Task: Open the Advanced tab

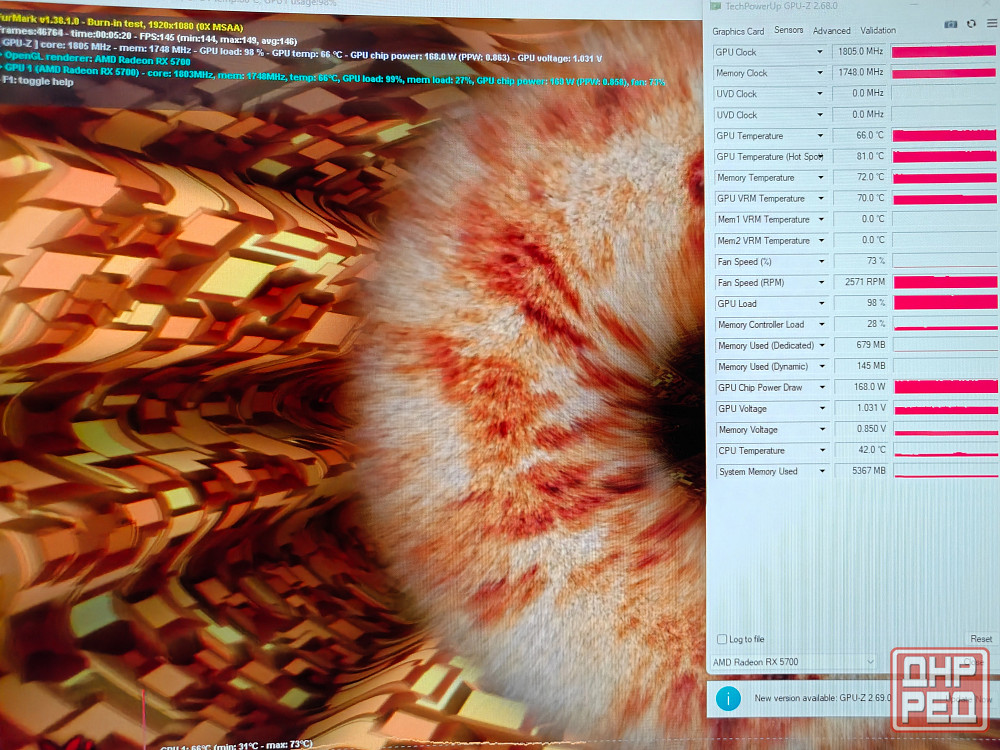Action: [831, 31]
